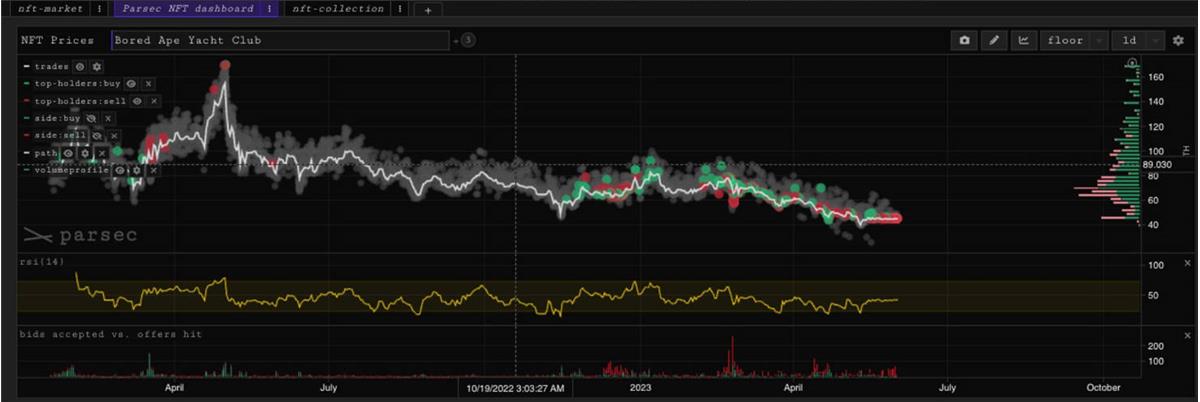
Task: Select the pencil draw tool
Action: [994, 41]
